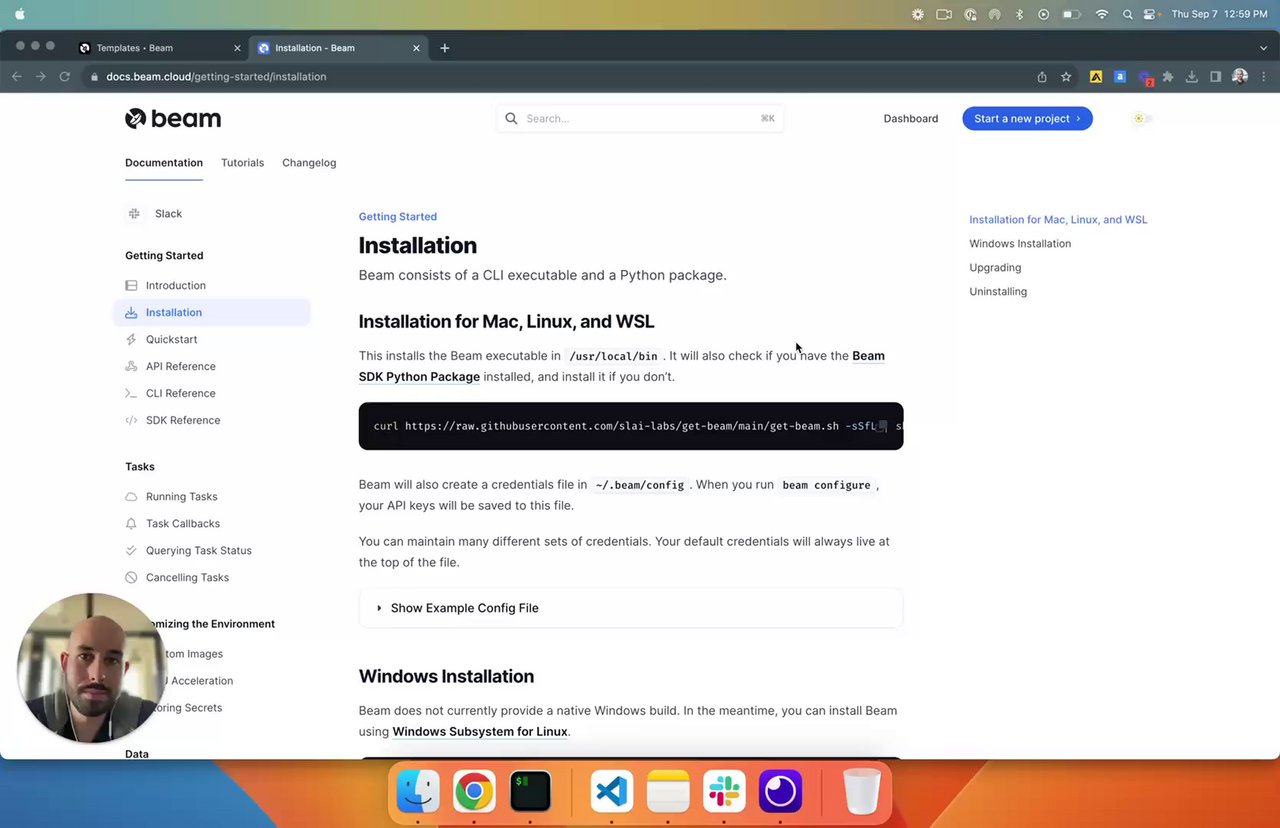Open macOS Control Center in menu bar
The image size is (1280, 828).
coord(1149,14)
